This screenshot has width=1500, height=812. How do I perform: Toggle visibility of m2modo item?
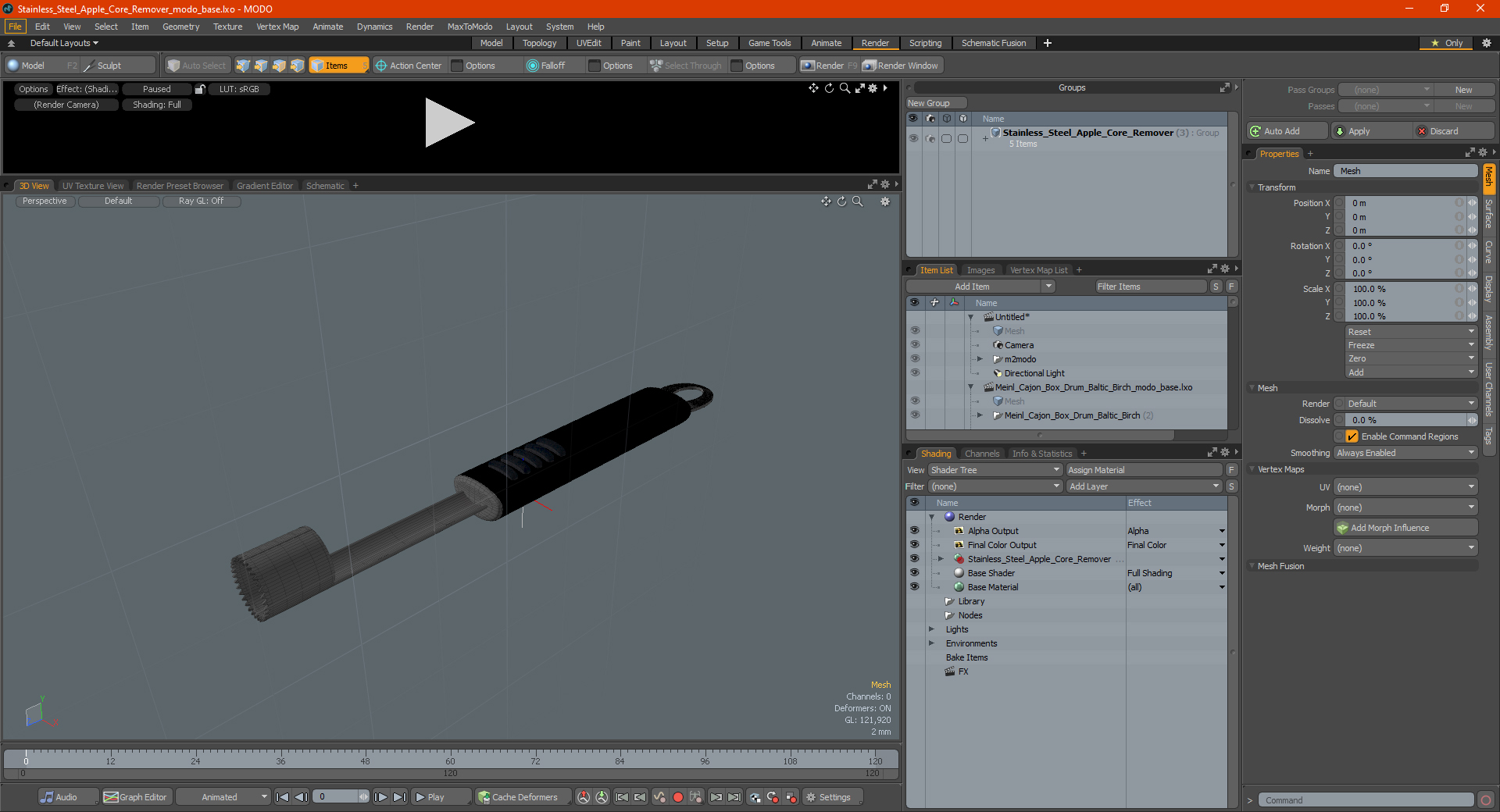point(915,358)
